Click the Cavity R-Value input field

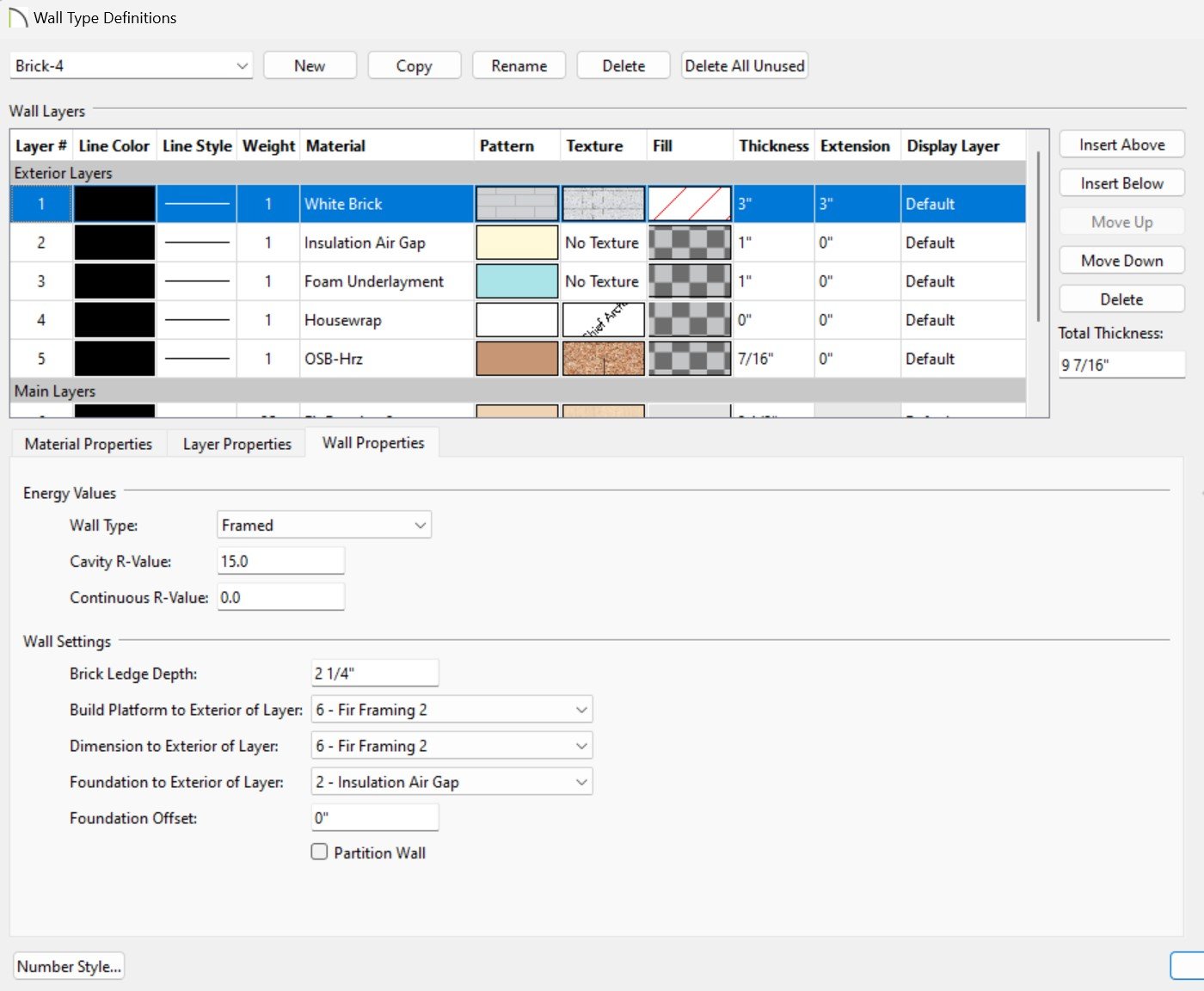[280, 561]
